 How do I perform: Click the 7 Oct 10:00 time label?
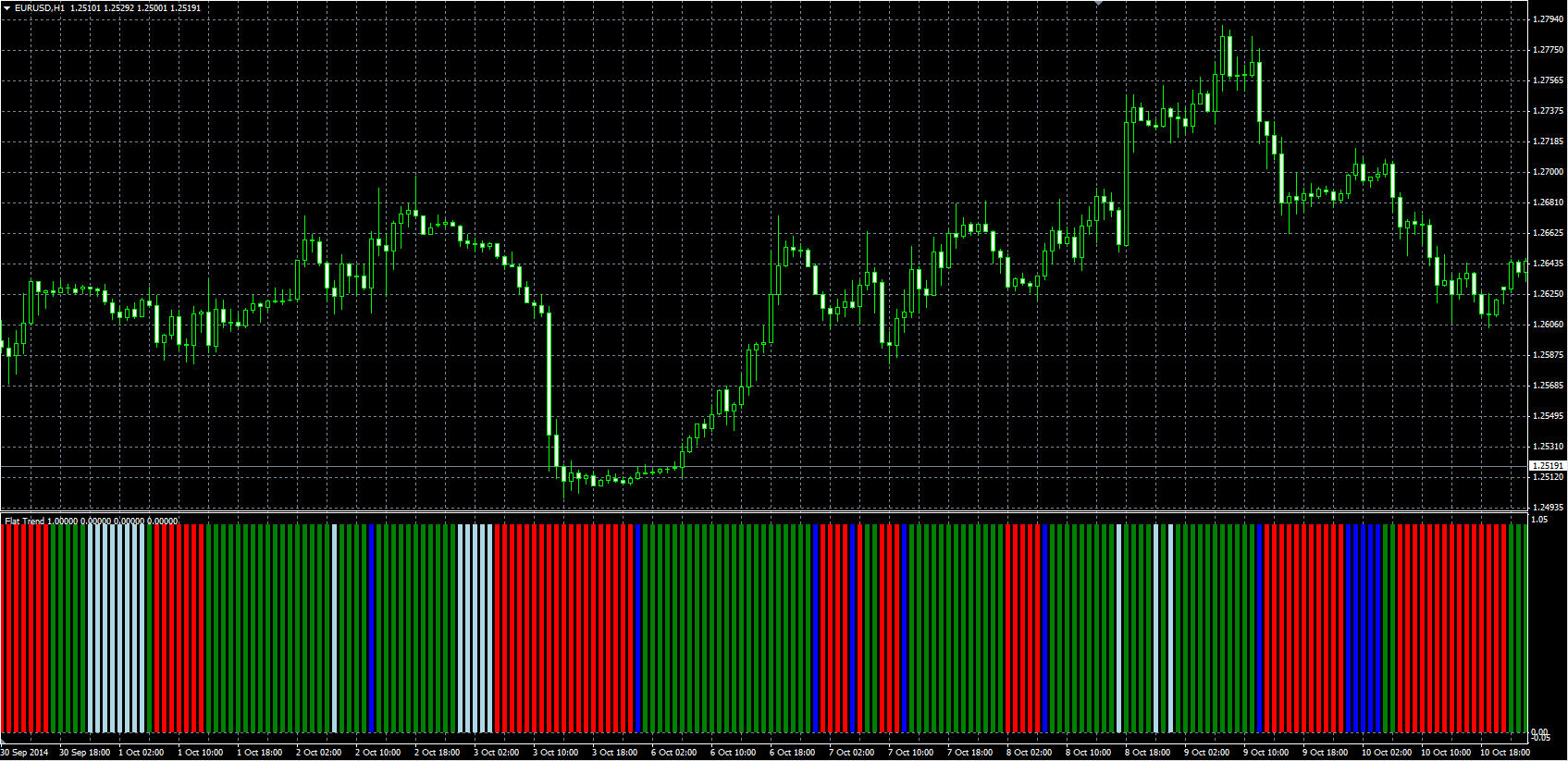click(x=911, y=753)
